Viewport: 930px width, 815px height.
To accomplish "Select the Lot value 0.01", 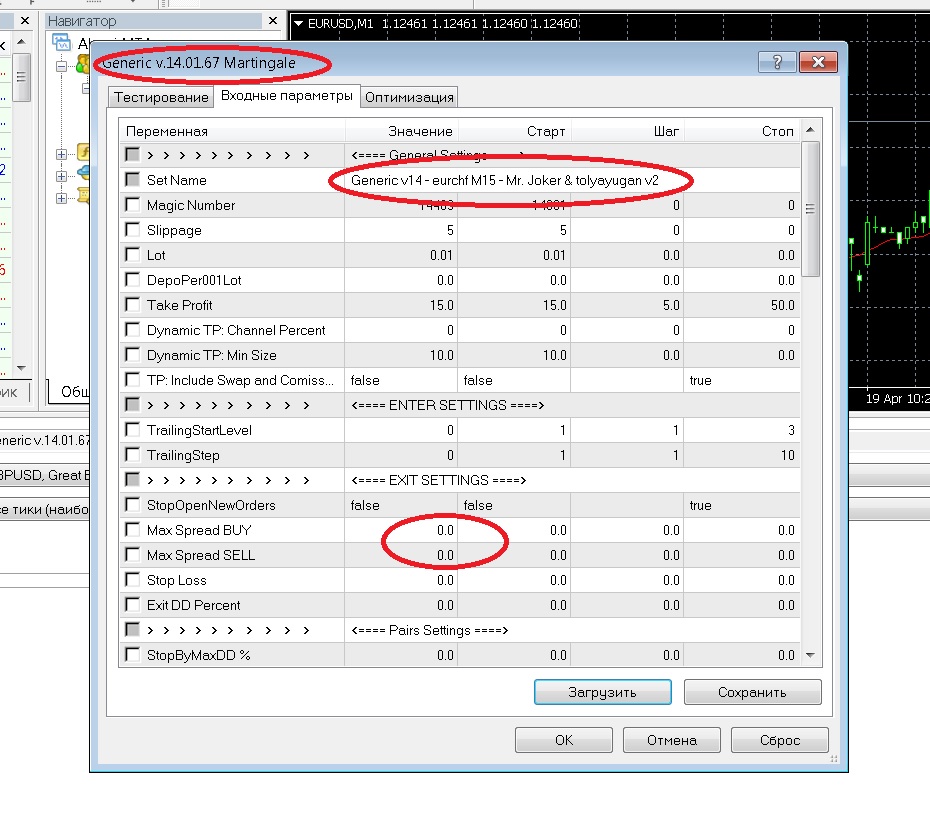I will coord(401,255).
